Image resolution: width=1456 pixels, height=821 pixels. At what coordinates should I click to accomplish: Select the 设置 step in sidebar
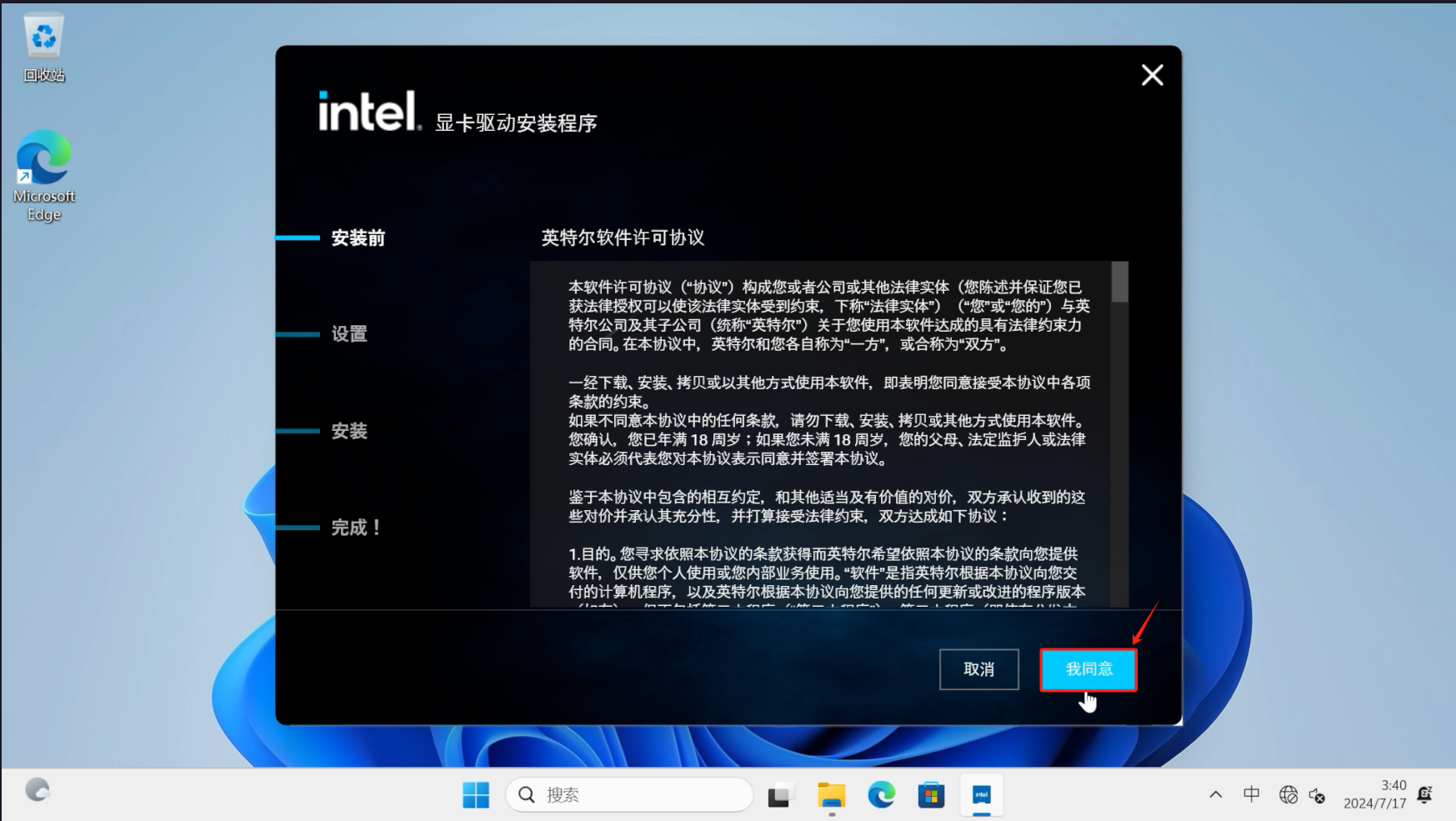point(349,334)
